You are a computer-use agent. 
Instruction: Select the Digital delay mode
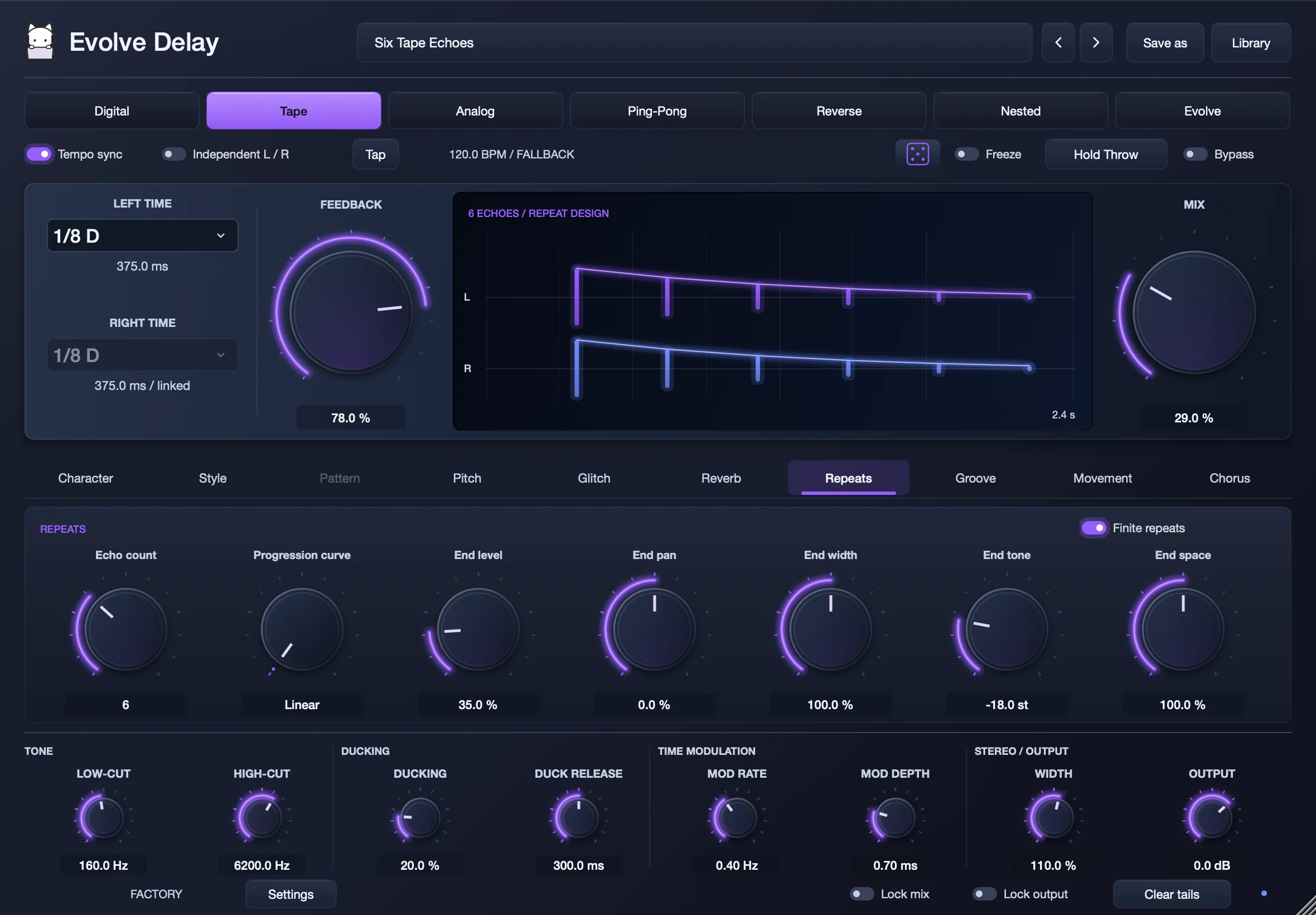click(x=112, y=110)
